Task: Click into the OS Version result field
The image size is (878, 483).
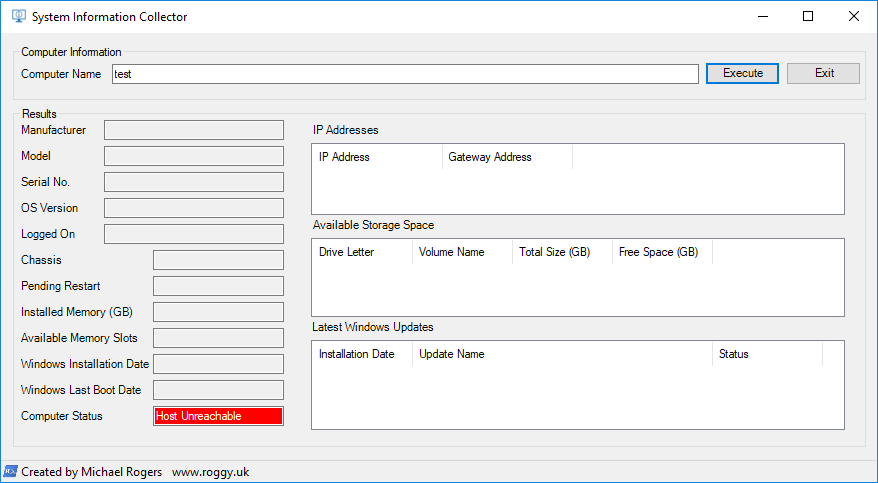Action: (193, 208)
